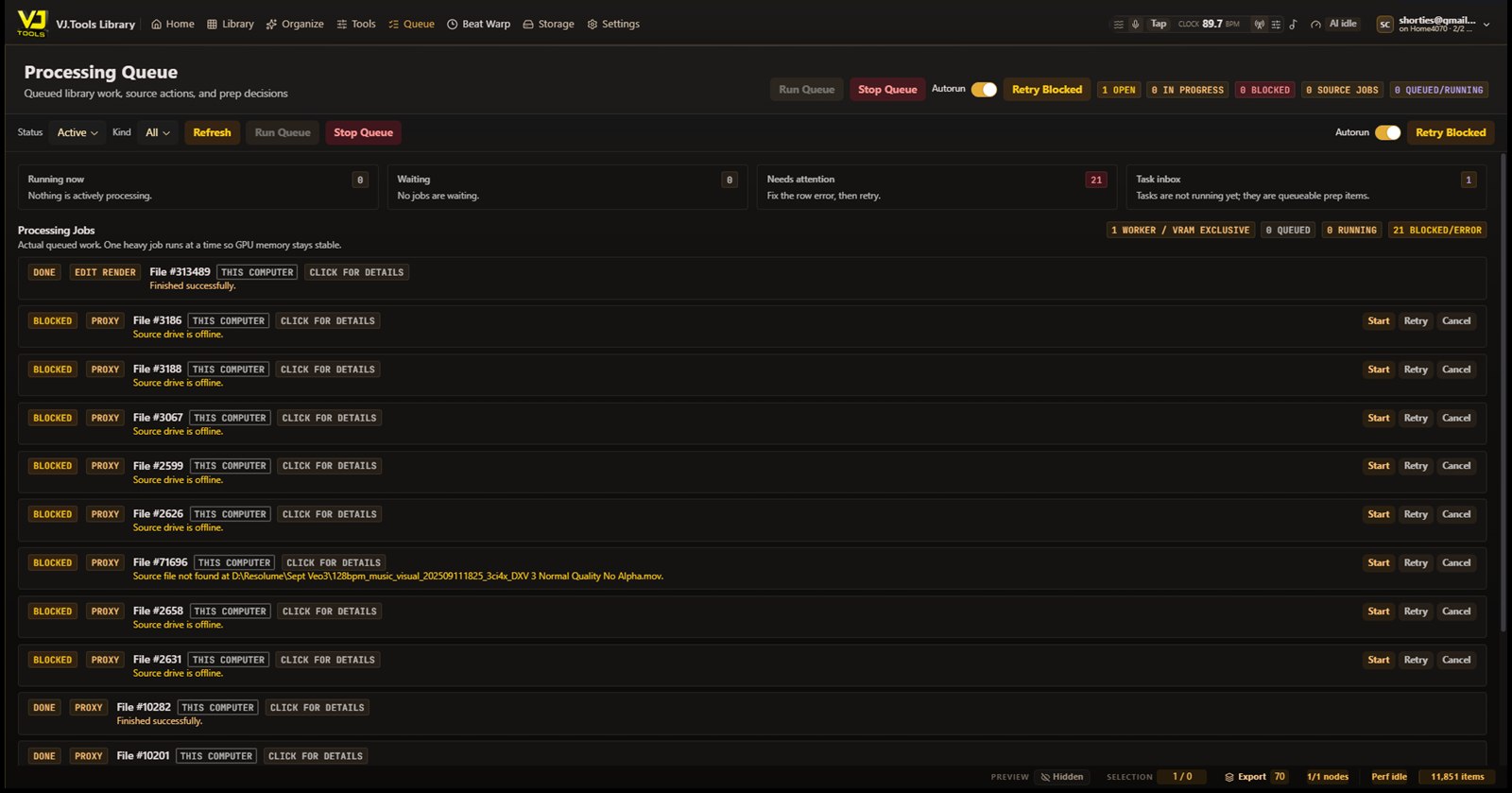1512x793 pixels.
Task: Click the SC account avatar
Action: [x=1384, y=25]
